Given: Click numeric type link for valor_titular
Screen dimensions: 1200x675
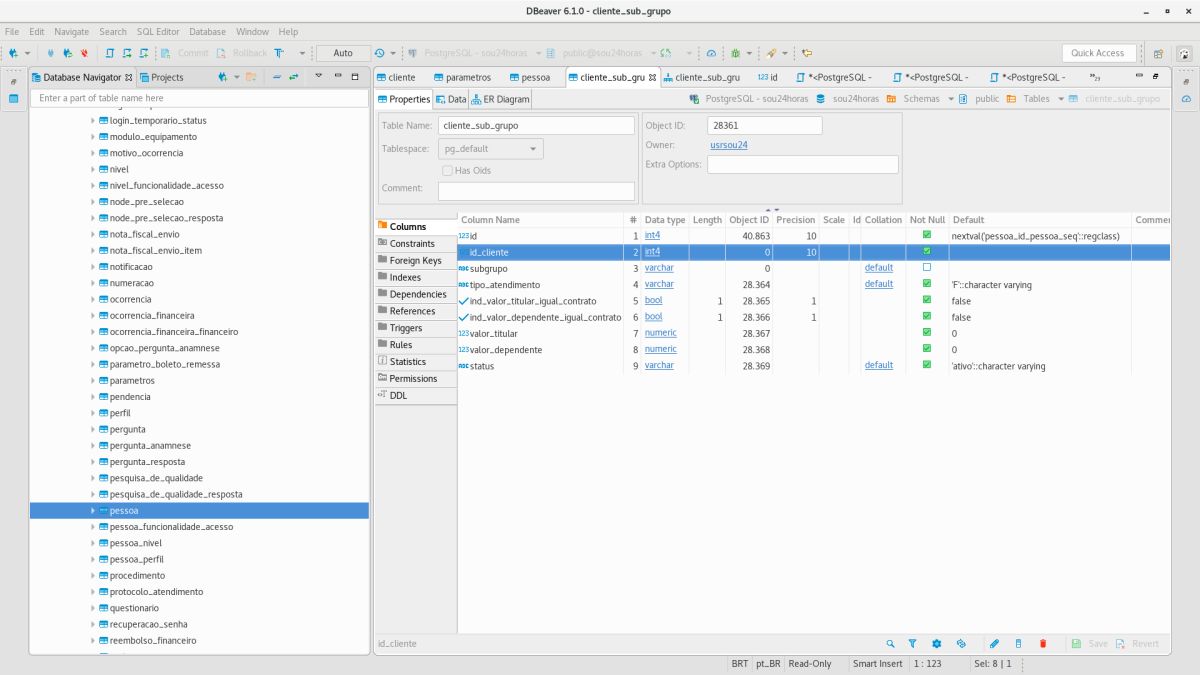Looking at the screenshot, I should coord(660,333).
